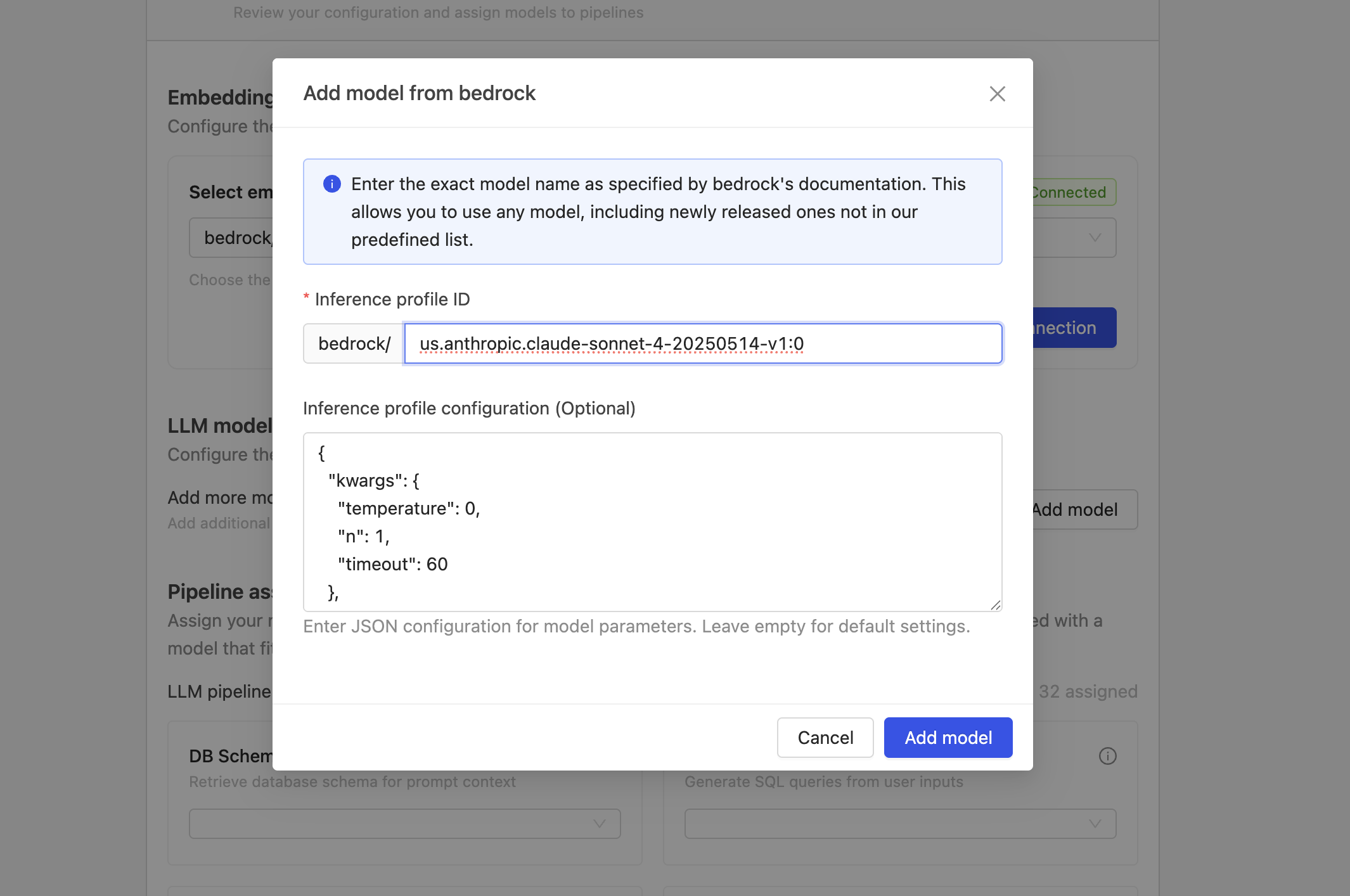Click the "temperature" value inside the JSON editor
The width and height of the screenshot is (1350, 896).
click(474, 508)
